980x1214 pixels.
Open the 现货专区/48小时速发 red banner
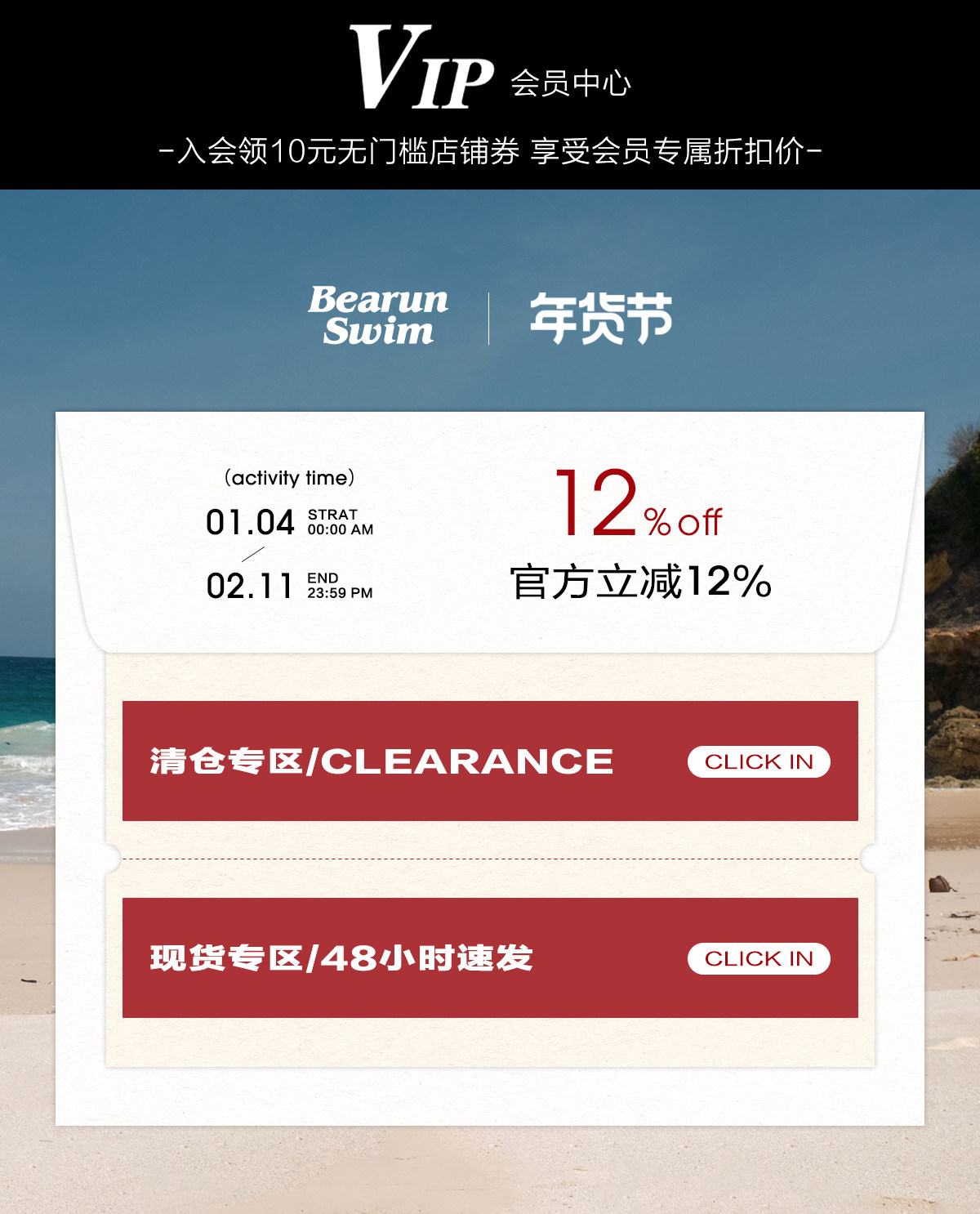click(x=490, y=957)
